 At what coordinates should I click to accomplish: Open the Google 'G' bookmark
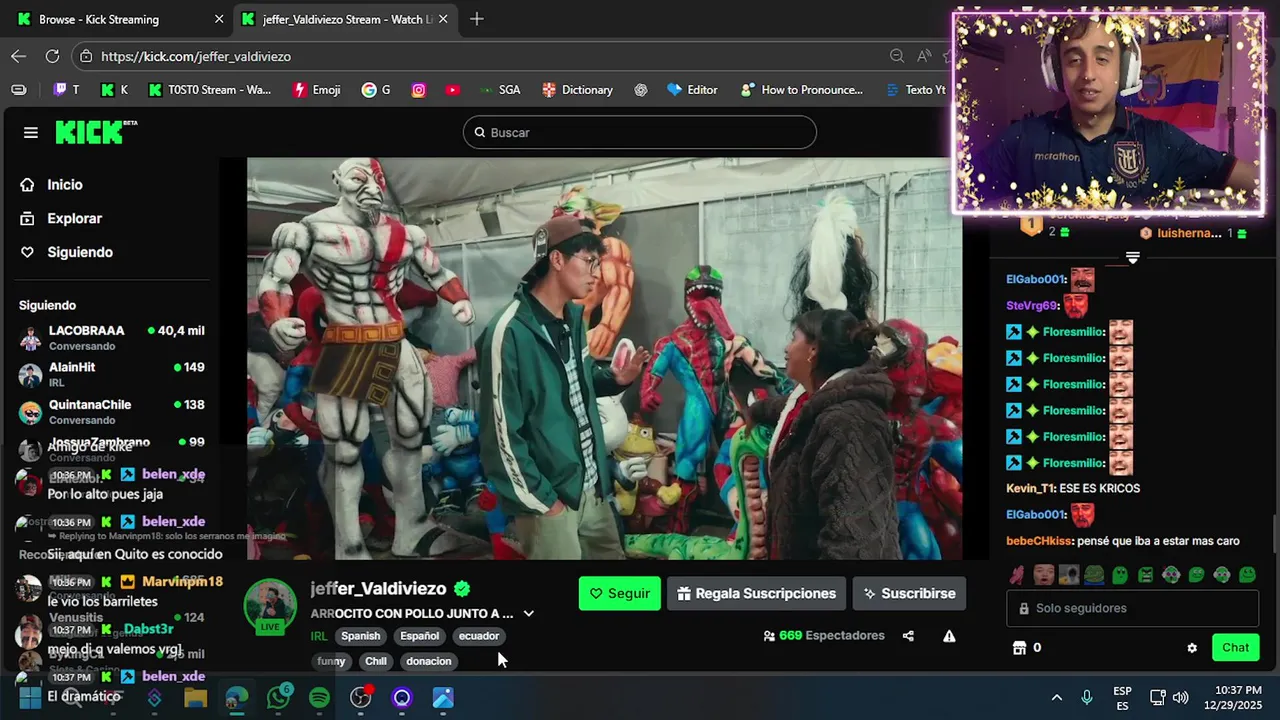click(376, 90)
